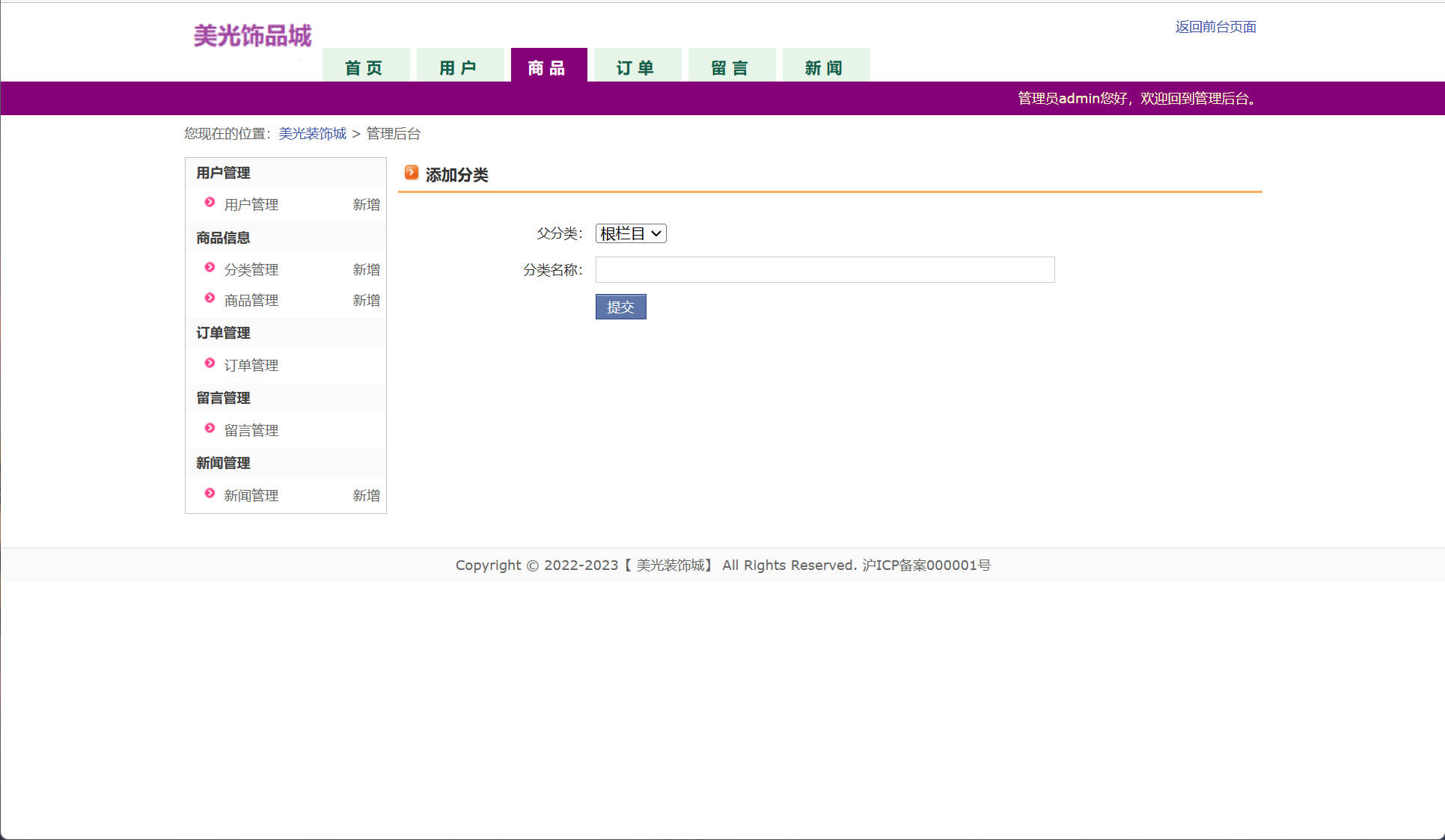Click the red bullet icon beside 新闻管理
Image resolution: width=1445 pixels, height=840 pixels.
point(210,494)
